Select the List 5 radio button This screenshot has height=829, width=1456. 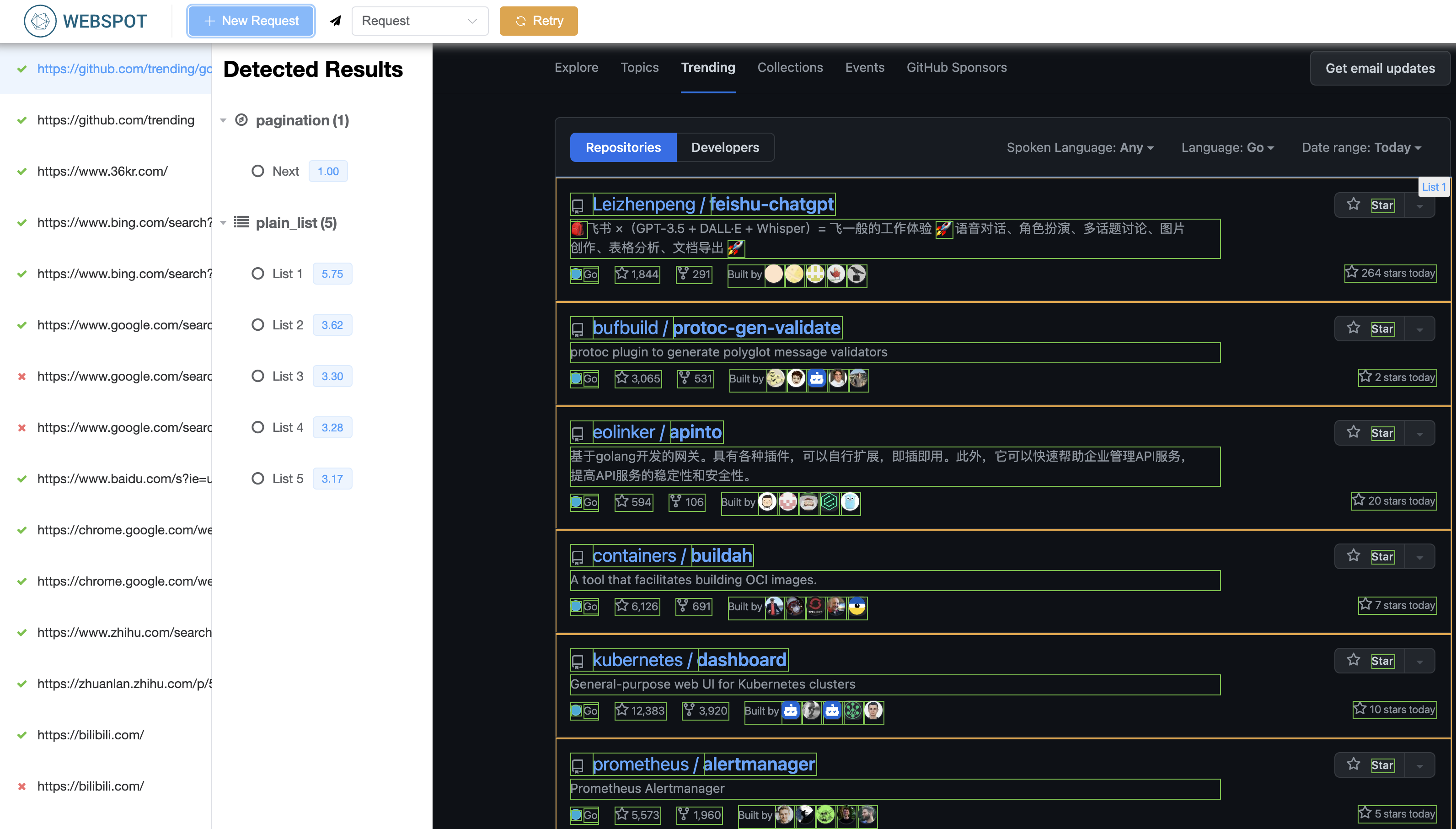258,478
